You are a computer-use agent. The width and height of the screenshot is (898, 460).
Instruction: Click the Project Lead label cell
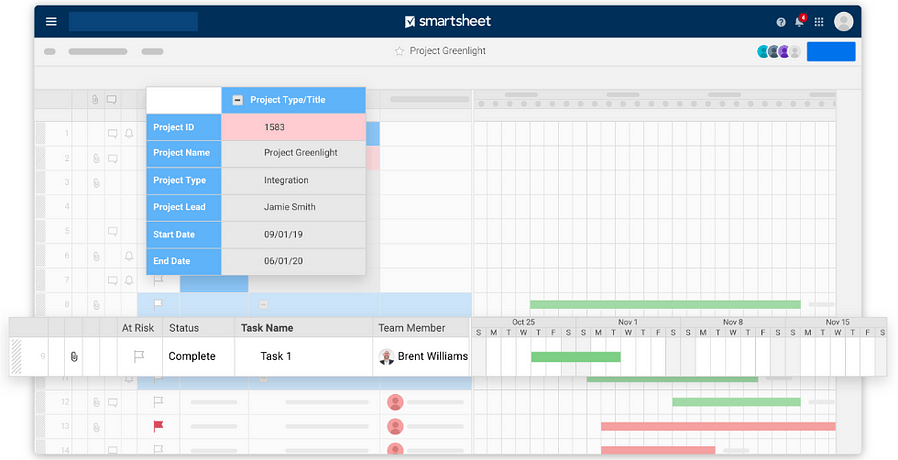coord(184,207)
